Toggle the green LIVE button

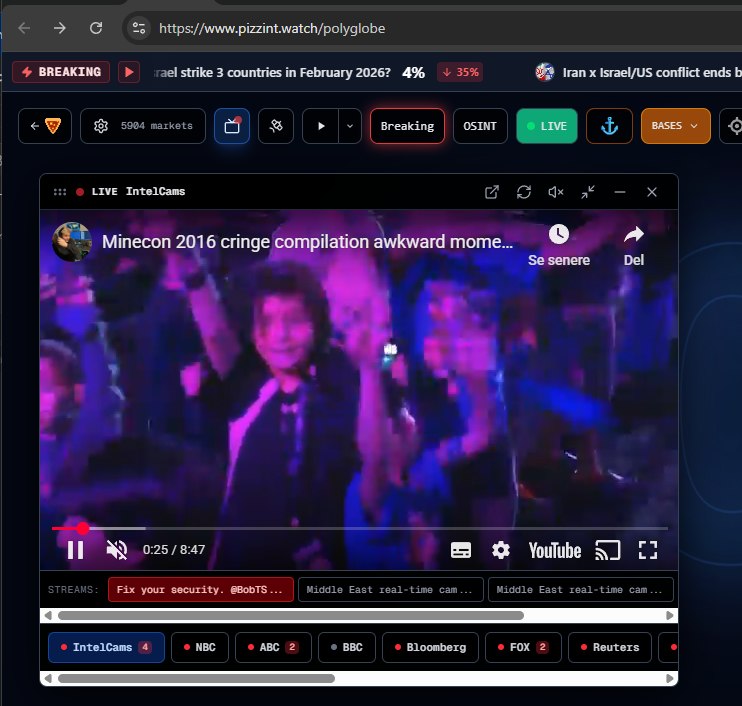tap(547, 126)
